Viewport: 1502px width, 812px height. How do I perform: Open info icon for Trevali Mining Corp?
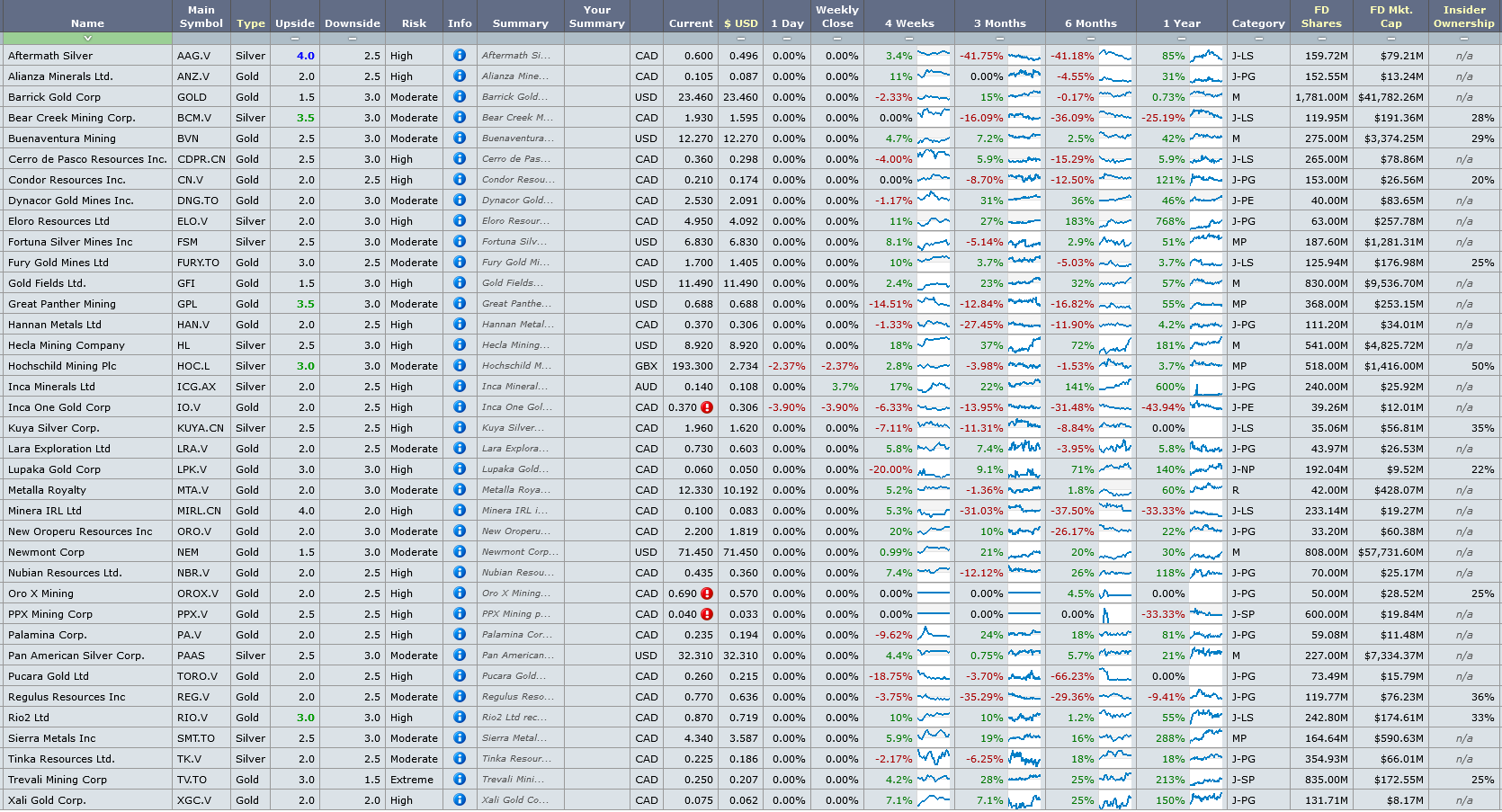click(x=460, y=779)
